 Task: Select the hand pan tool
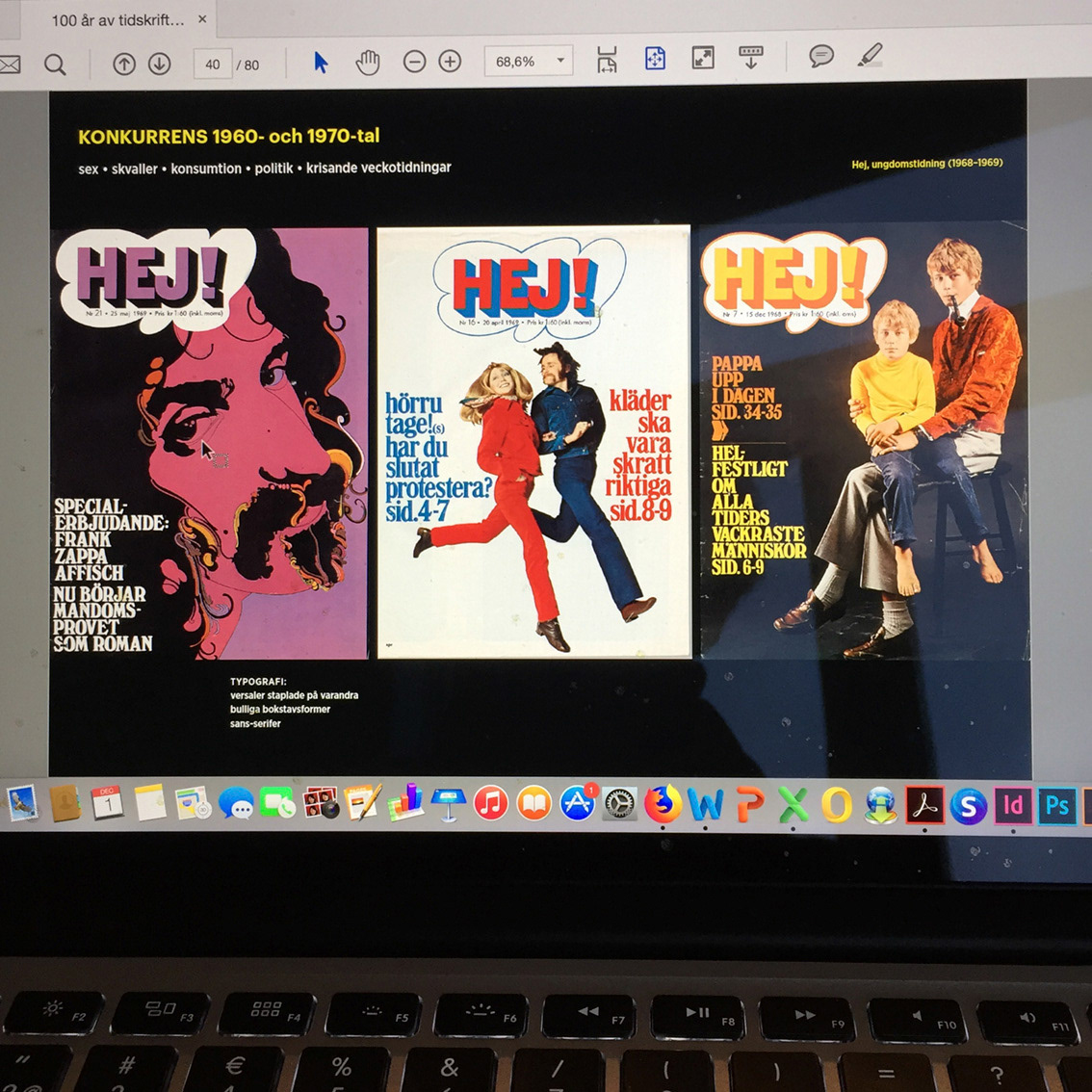pyautogui.click(x=368, y=63)
